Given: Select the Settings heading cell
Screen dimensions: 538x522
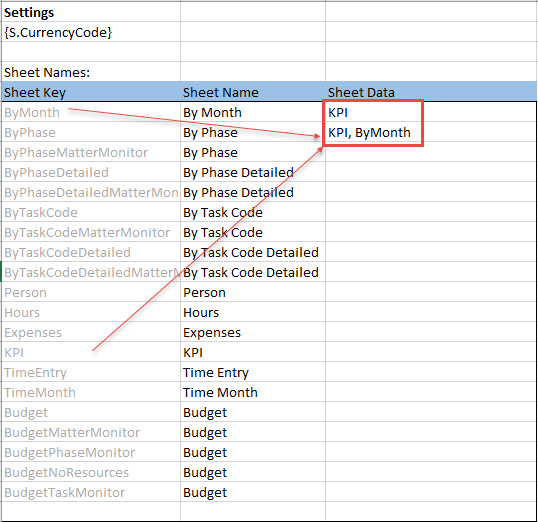Looking at the screenshot, I should pyautogui.click(x=91, y=12).
